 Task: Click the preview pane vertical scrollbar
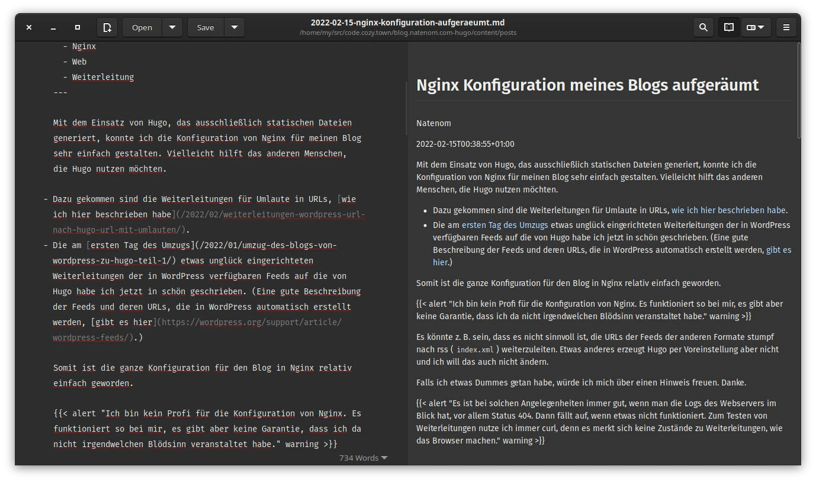coord(798,91)
